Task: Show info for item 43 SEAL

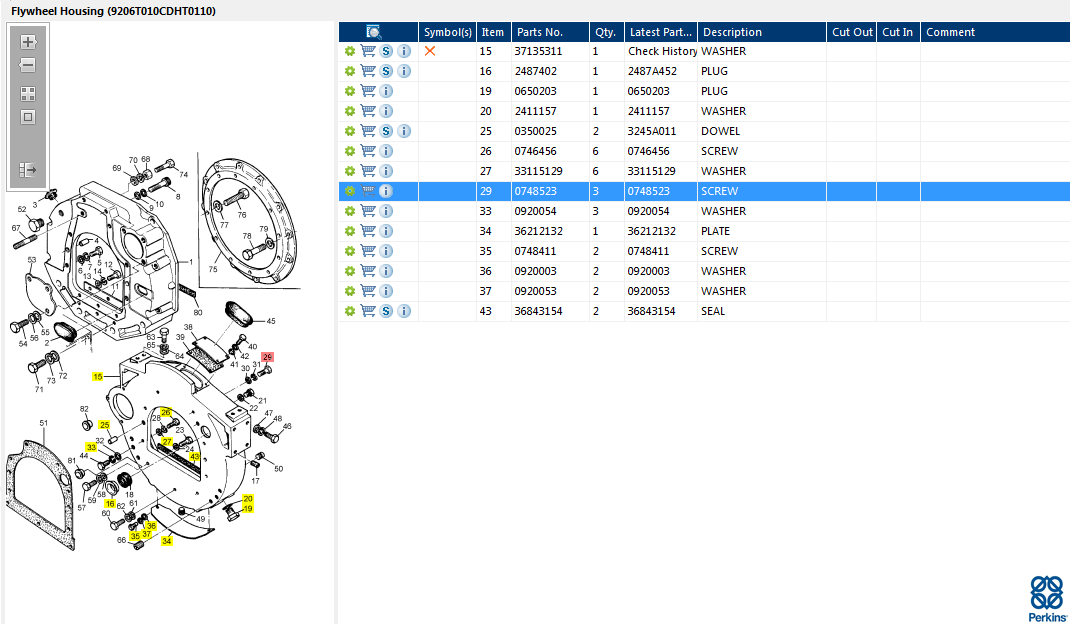Action: (x=404, y=311)
